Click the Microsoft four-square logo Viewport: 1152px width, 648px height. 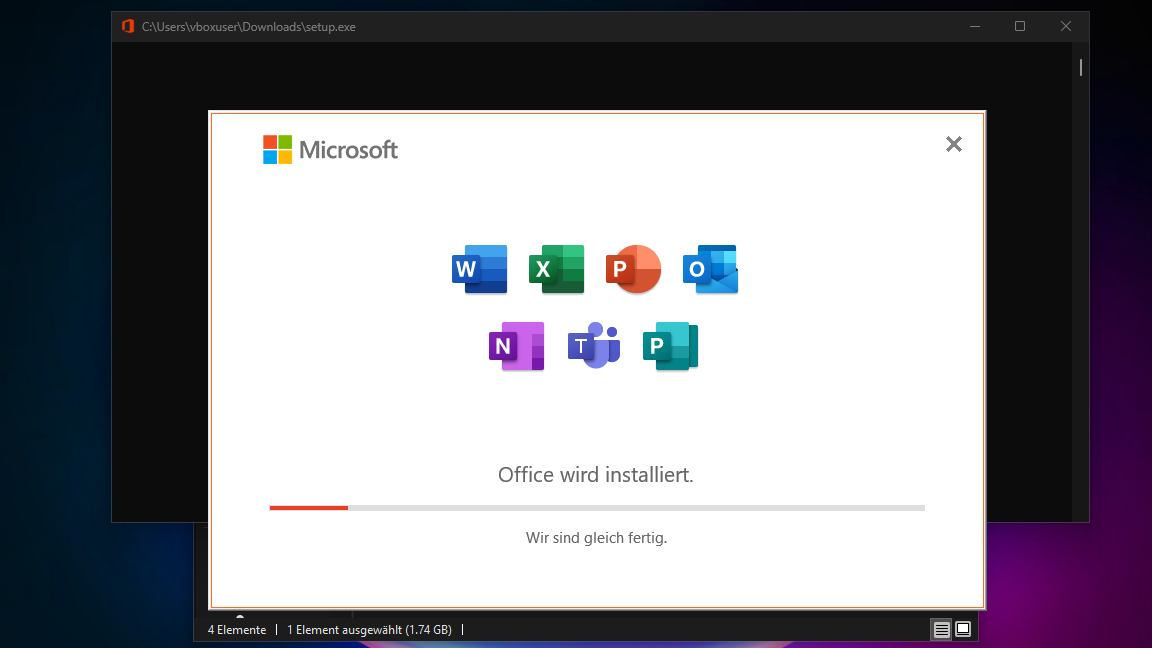point(277,150)
